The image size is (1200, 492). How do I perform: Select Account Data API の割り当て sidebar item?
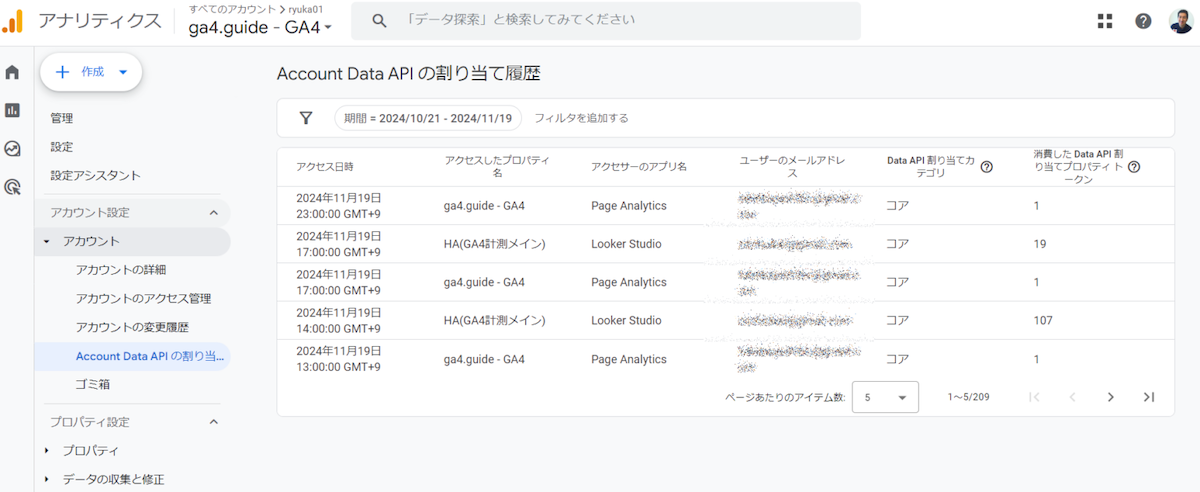tap(132, 356)
